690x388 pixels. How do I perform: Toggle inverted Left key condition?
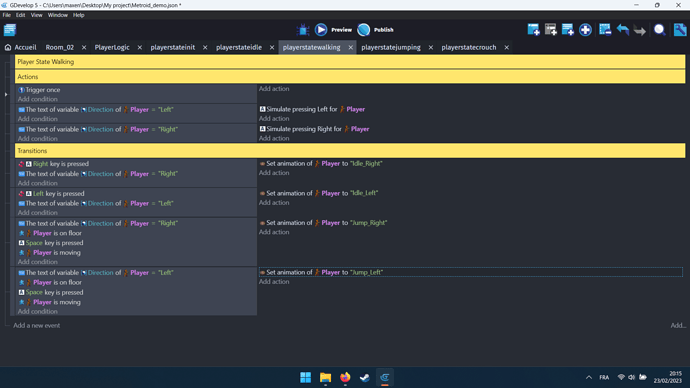(21, 194)
